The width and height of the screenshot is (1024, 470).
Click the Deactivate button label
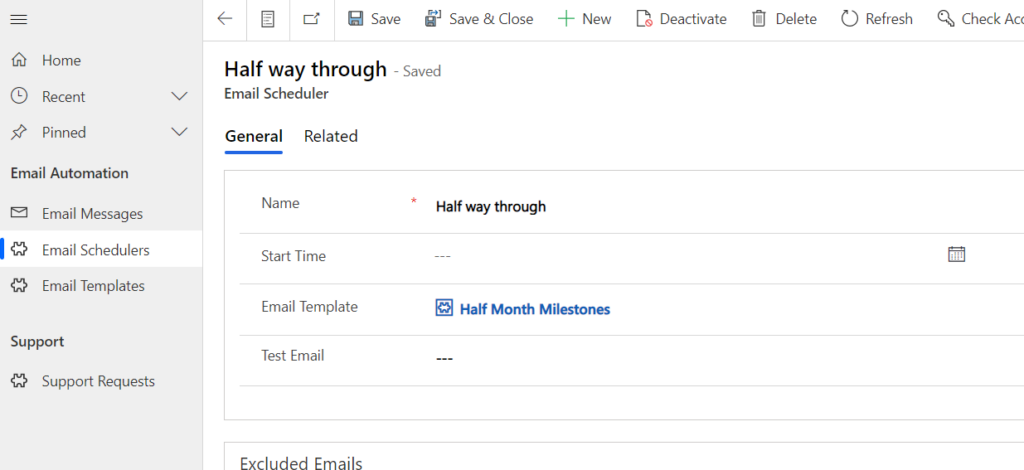tap(693, 20)
